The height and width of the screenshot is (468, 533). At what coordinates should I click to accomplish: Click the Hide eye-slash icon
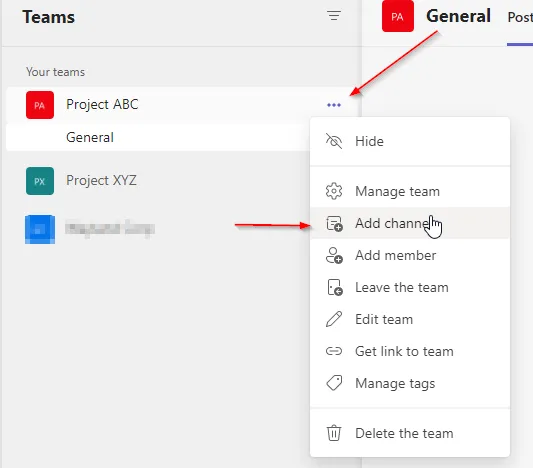(x=334, y=141)
